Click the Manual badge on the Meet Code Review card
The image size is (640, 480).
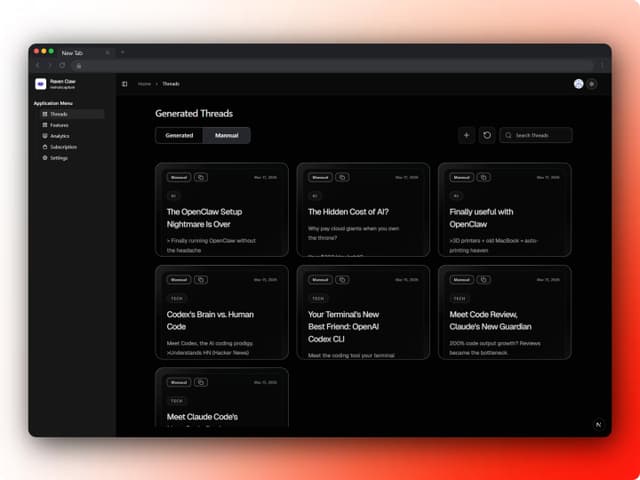point(462,280)
